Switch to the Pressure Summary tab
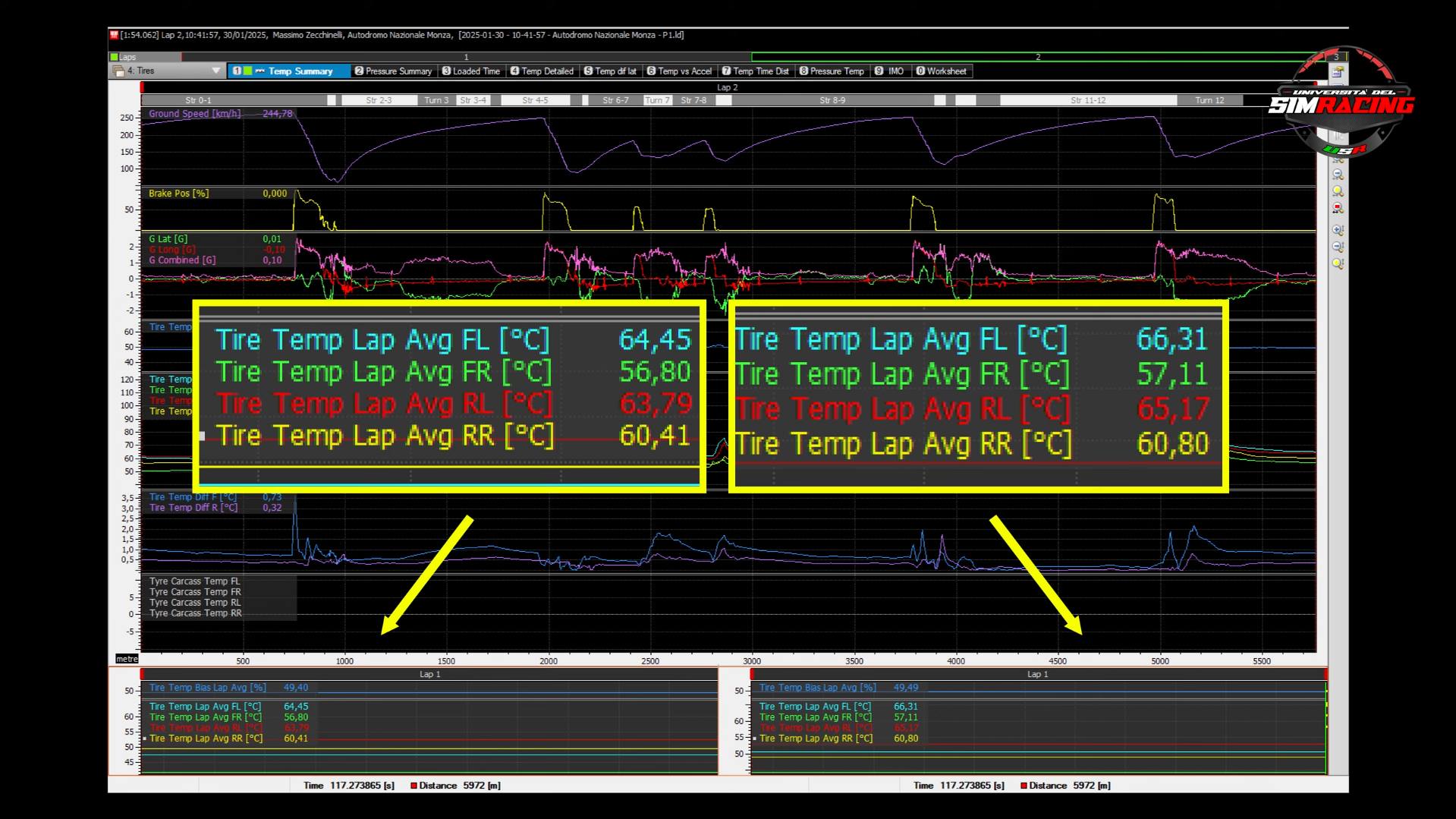Viewport: 1456px width, 819px height. point(393,71)
